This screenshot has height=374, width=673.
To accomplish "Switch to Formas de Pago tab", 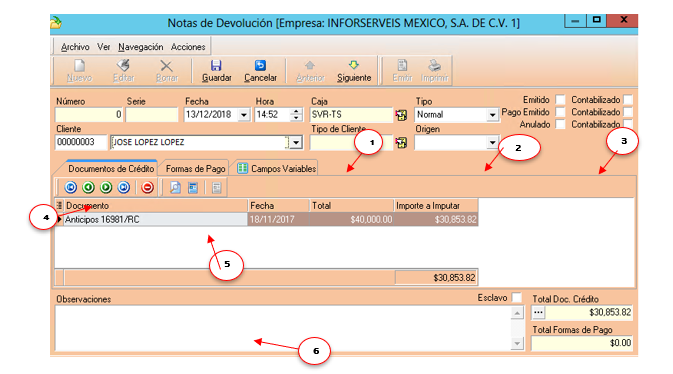I will pyautogui.click(x=195, y=169).
